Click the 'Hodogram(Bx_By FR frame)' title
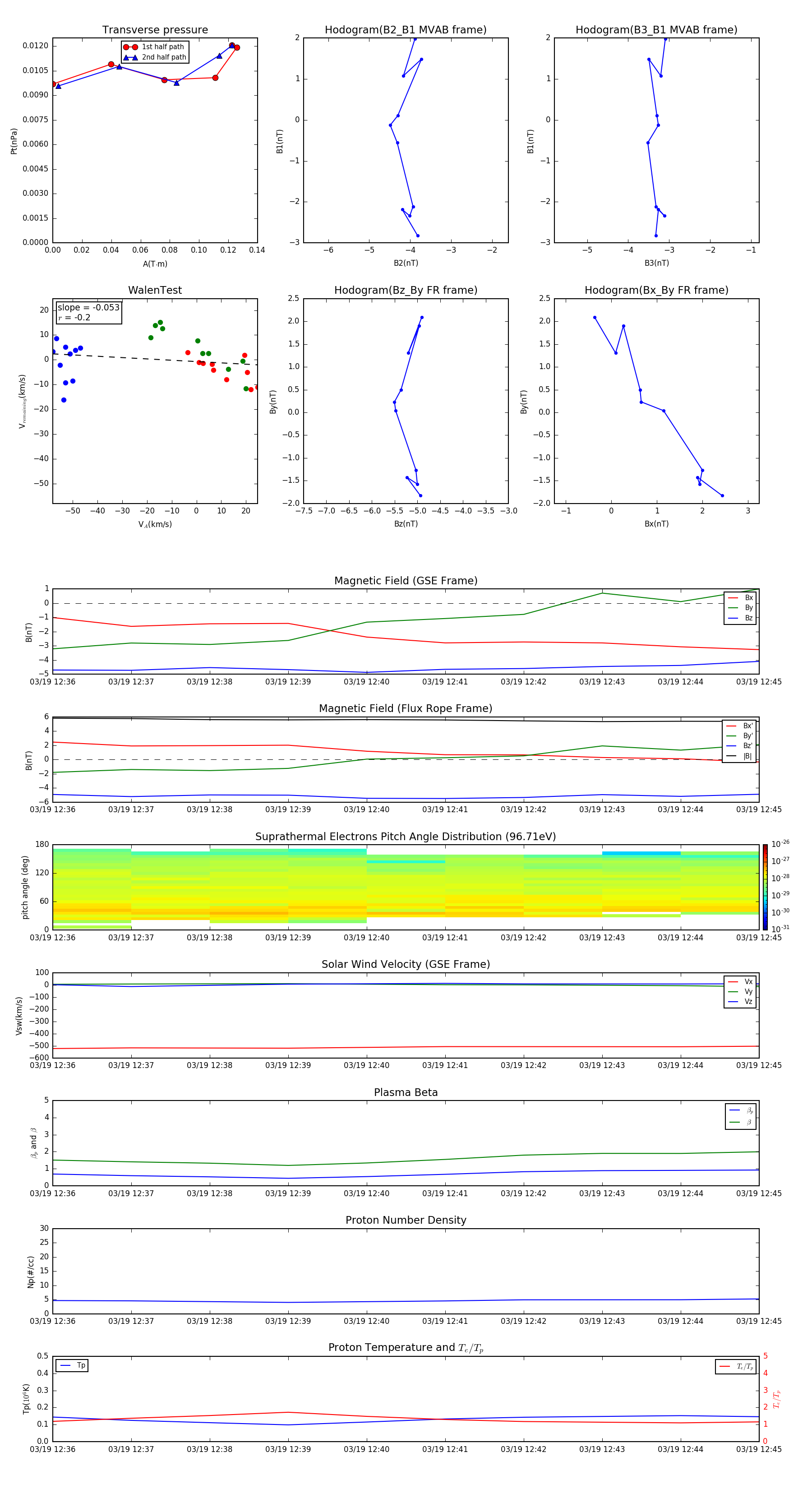Screen dimensions: 812x1489 [656, 290]
